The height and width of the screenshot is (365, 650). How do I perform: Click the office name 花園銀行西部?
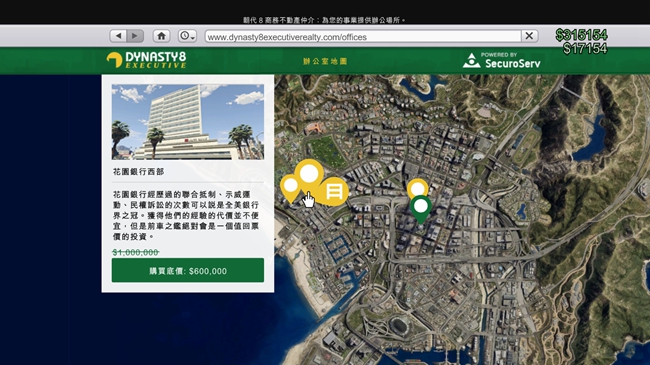click(138, 172)
